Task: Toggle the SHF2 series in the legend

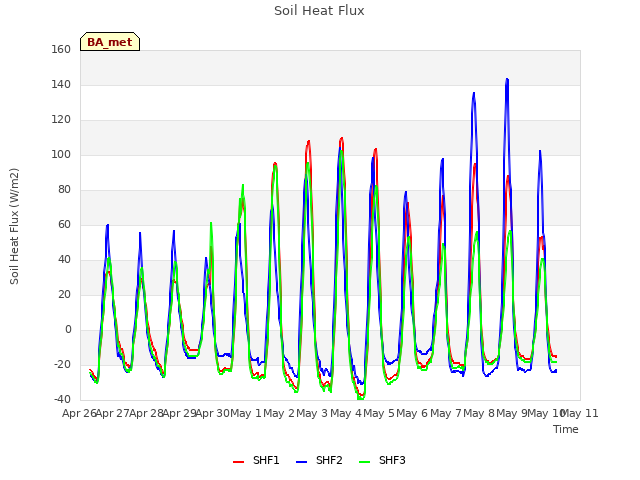Action: coord(319,460)
